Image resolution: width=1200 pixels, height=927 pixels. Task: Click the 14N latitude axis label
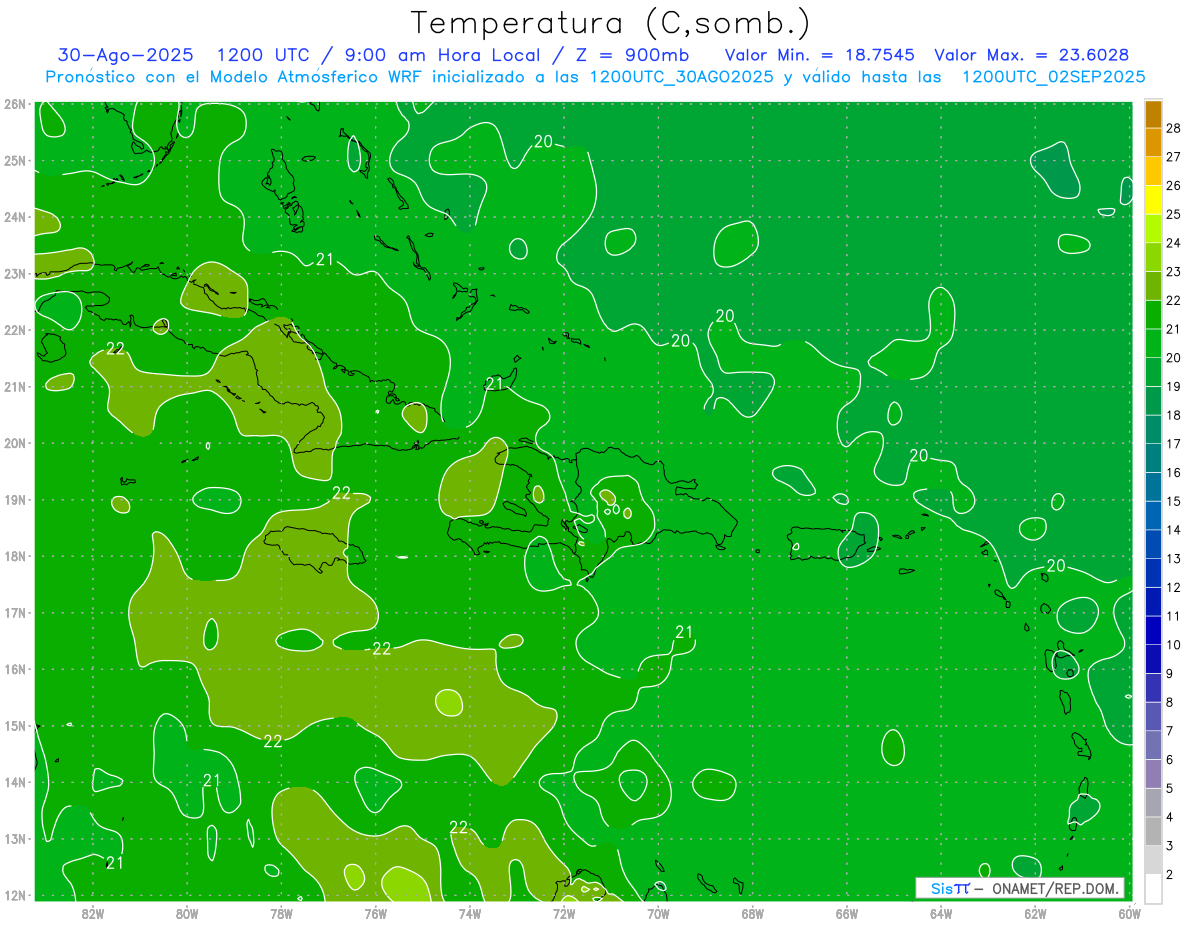(x=14, y=782)
